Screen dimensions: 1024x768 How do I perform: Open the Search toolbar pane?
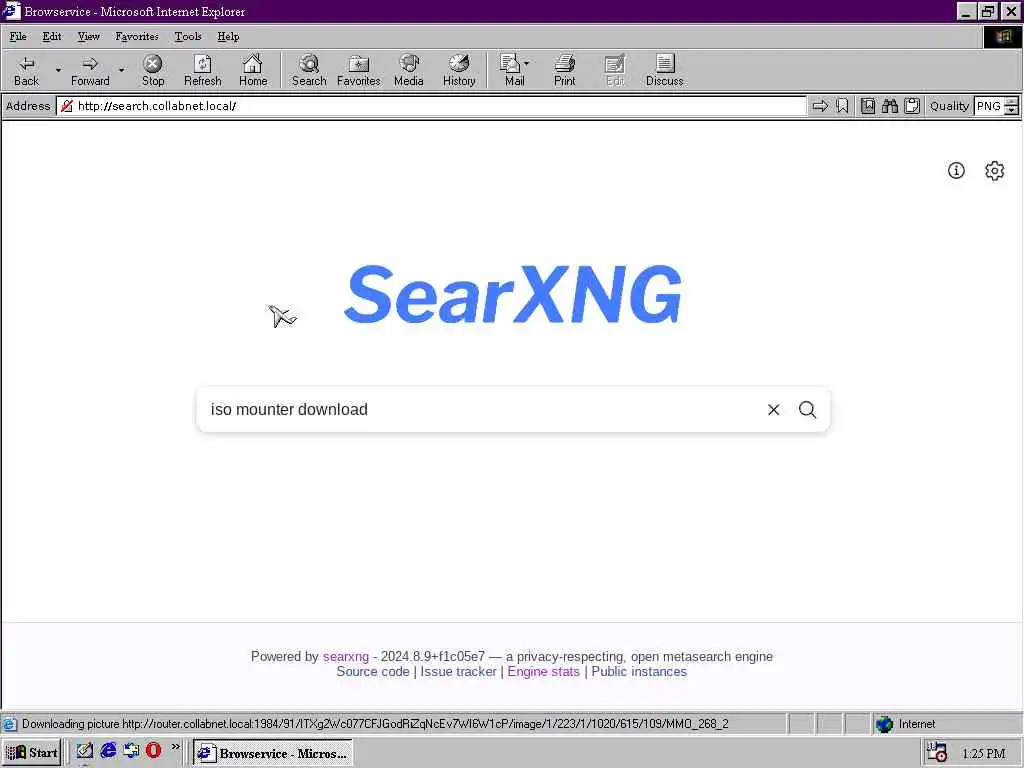309,71
